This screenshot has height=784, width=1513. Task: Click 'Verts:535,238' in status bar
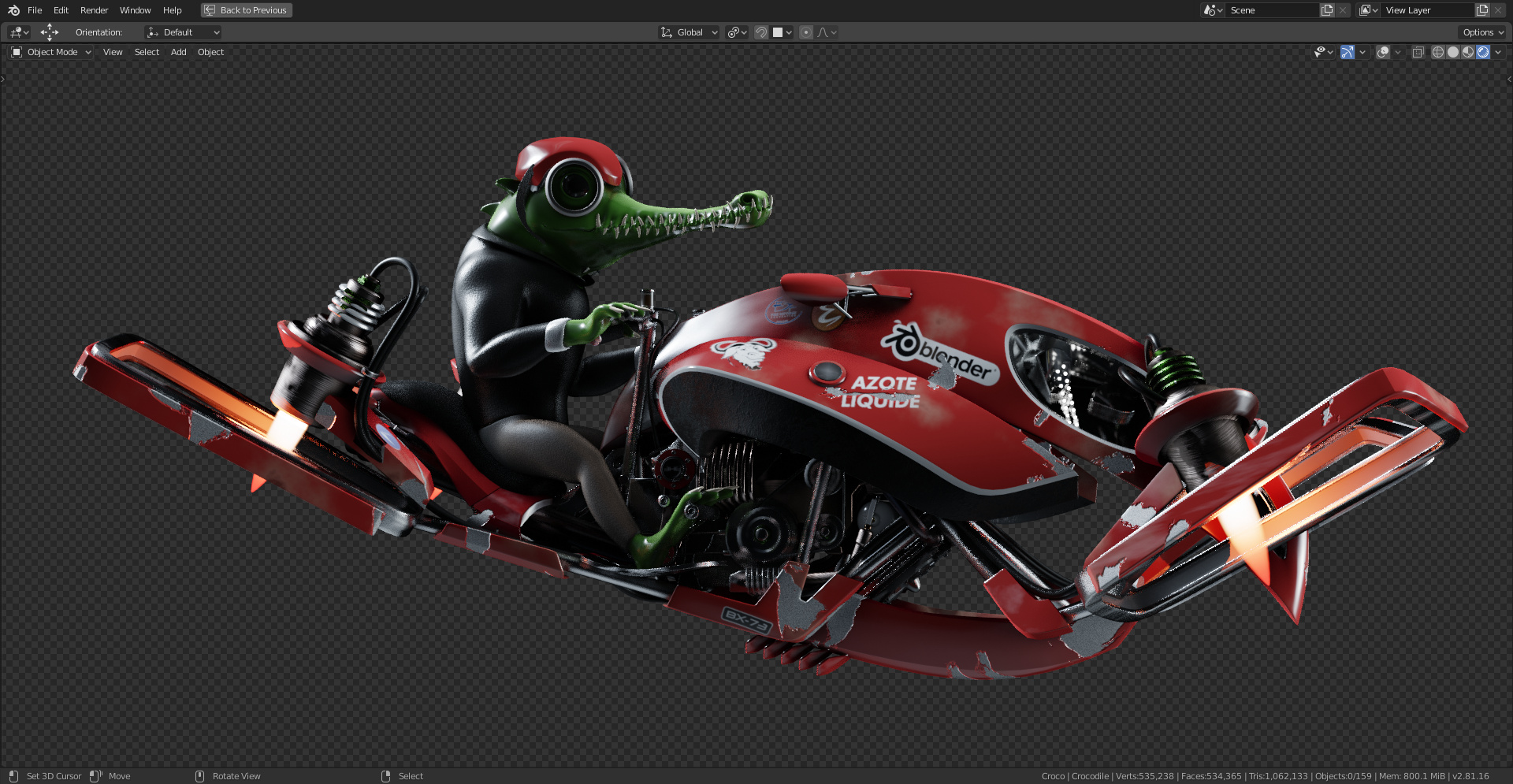point(1144,776)
